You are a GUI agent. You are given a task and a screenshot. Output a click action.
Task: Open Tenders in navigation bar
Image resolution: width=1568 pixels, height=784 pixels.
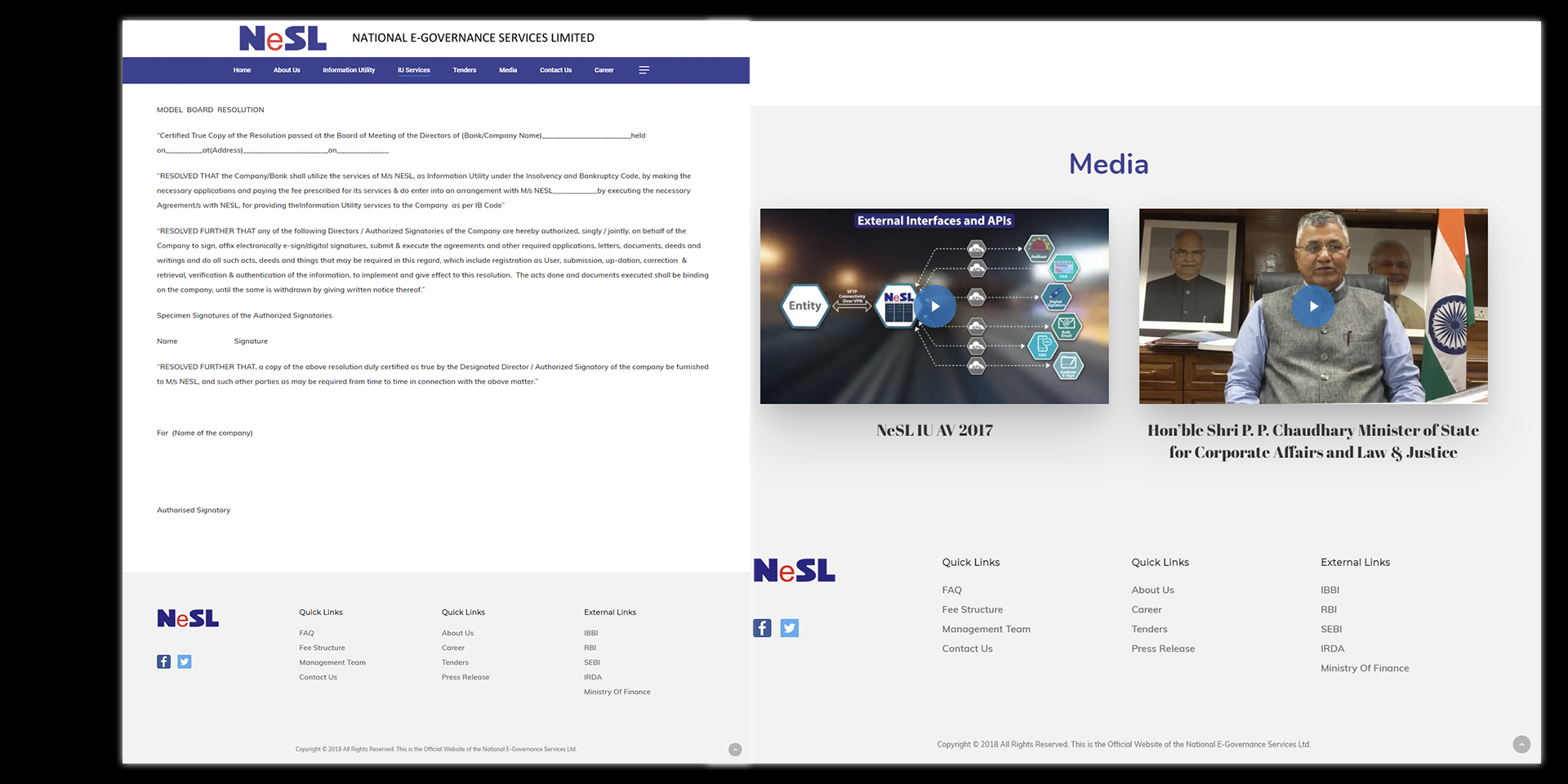tap(465, 70)
